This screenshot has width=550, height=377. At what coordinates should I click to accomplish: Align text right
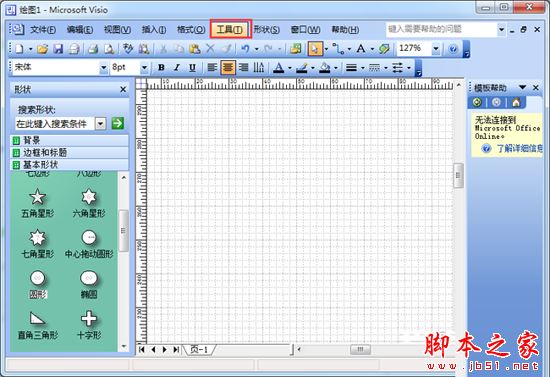point(243,67)
